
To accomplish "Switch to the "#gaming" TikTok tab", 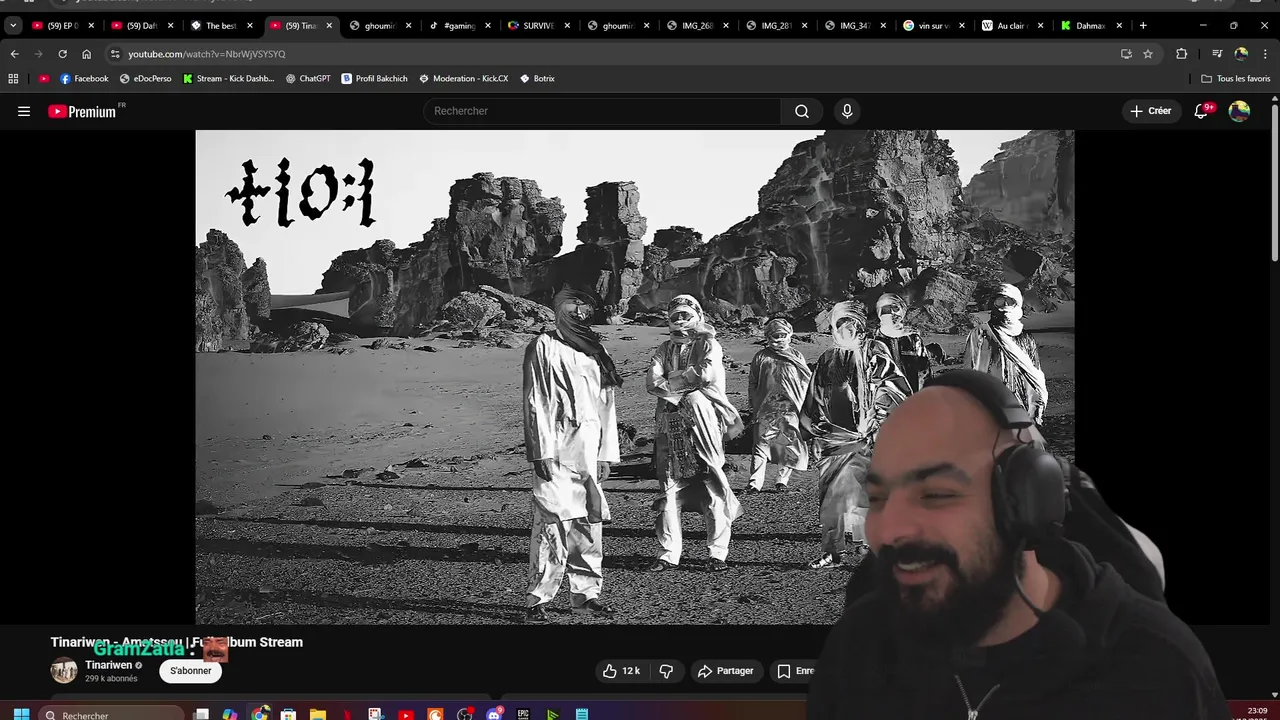I will tap(459, 26).
